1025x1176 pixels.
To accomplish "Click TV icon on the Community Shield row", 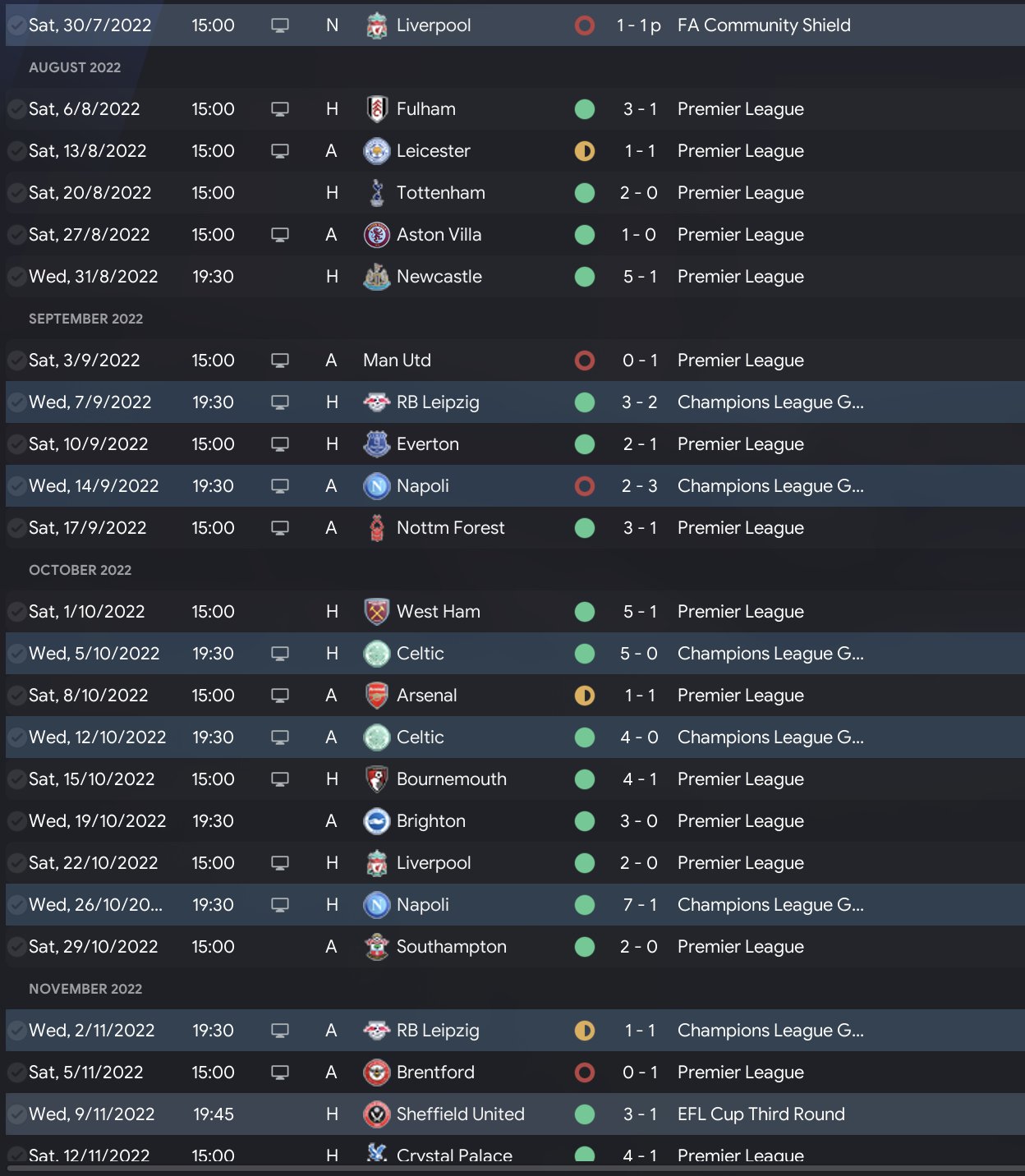I will point(280,25).
